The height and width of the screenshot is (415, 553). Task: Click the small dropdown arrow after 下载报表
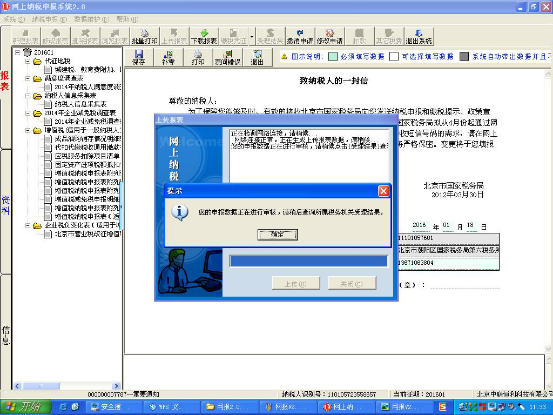pos(251,36)
